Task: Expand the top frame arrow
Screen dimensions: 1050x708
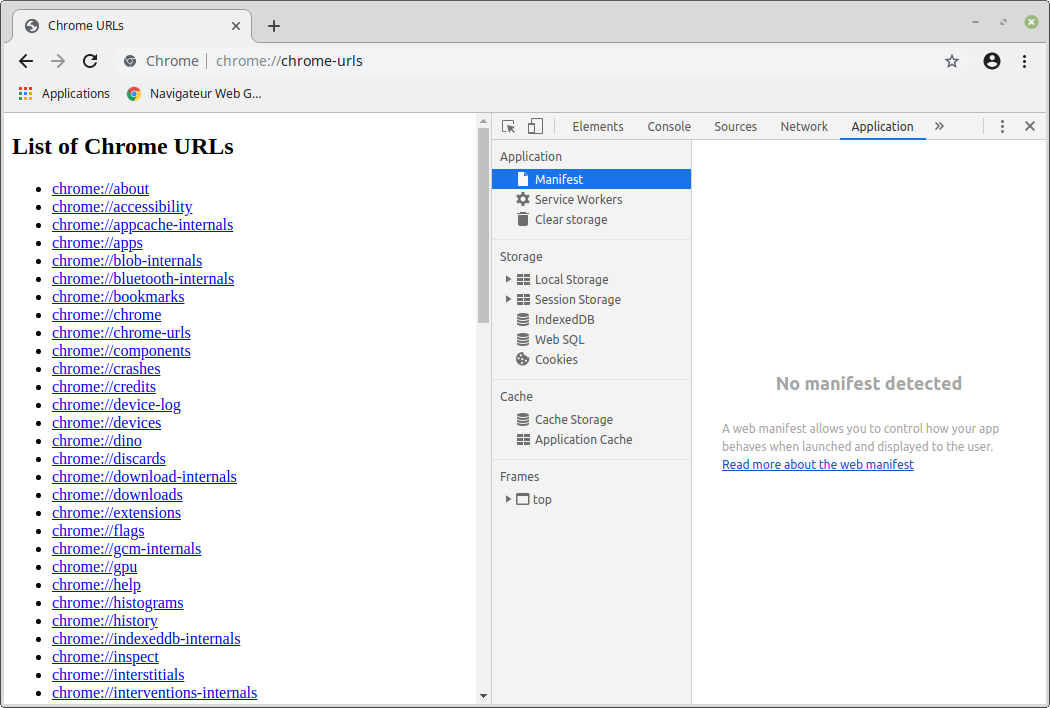Action: (x=508, y=499)
